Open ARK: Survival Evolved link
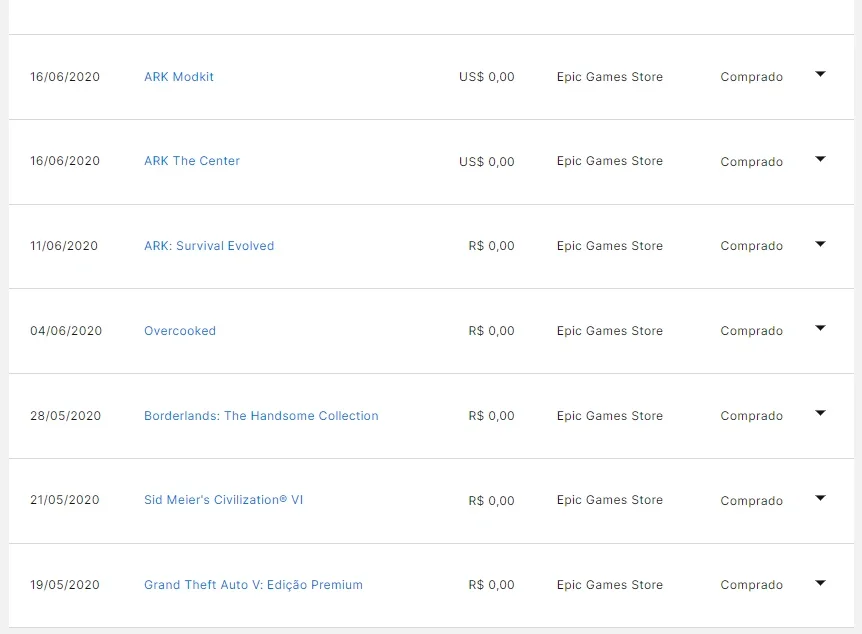The image size is (862, 634). coord(209,246)
